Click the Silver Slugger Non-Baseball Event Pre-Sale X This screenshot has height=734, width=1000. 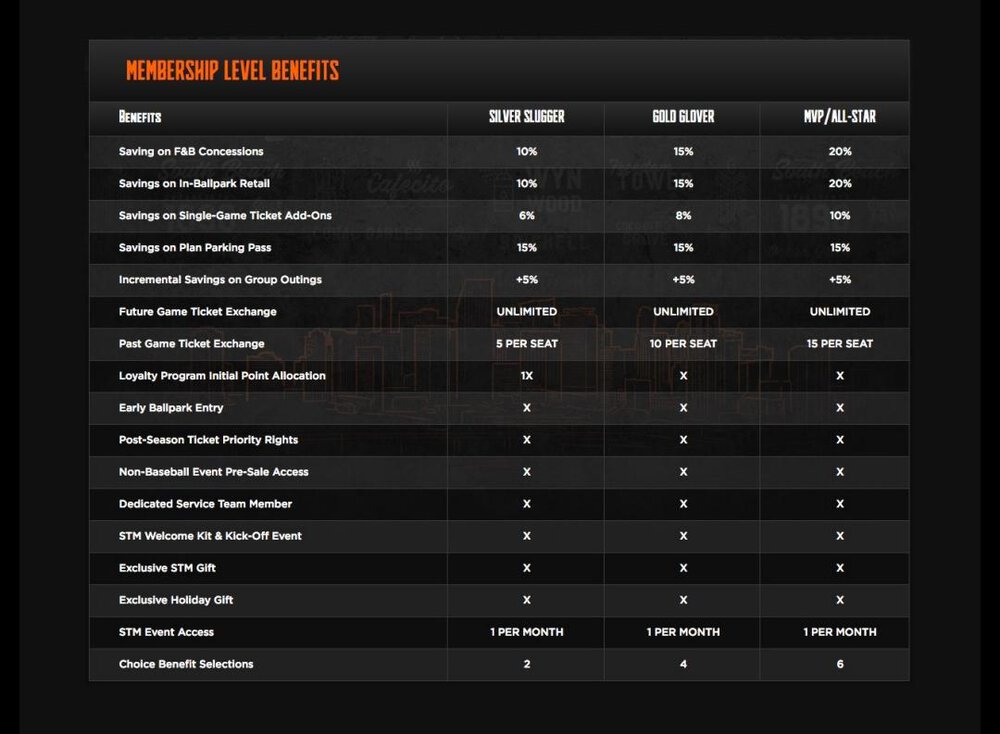point(527,472)
